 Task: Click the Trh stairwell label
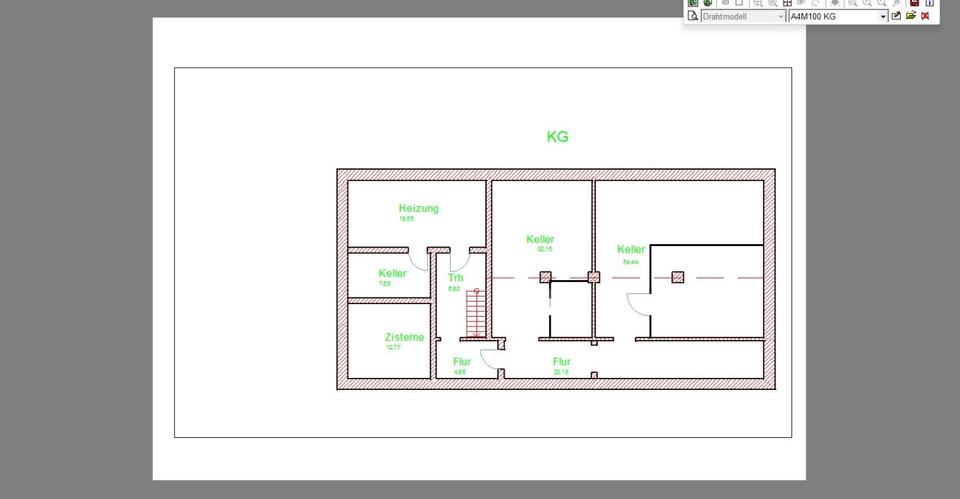455,278
